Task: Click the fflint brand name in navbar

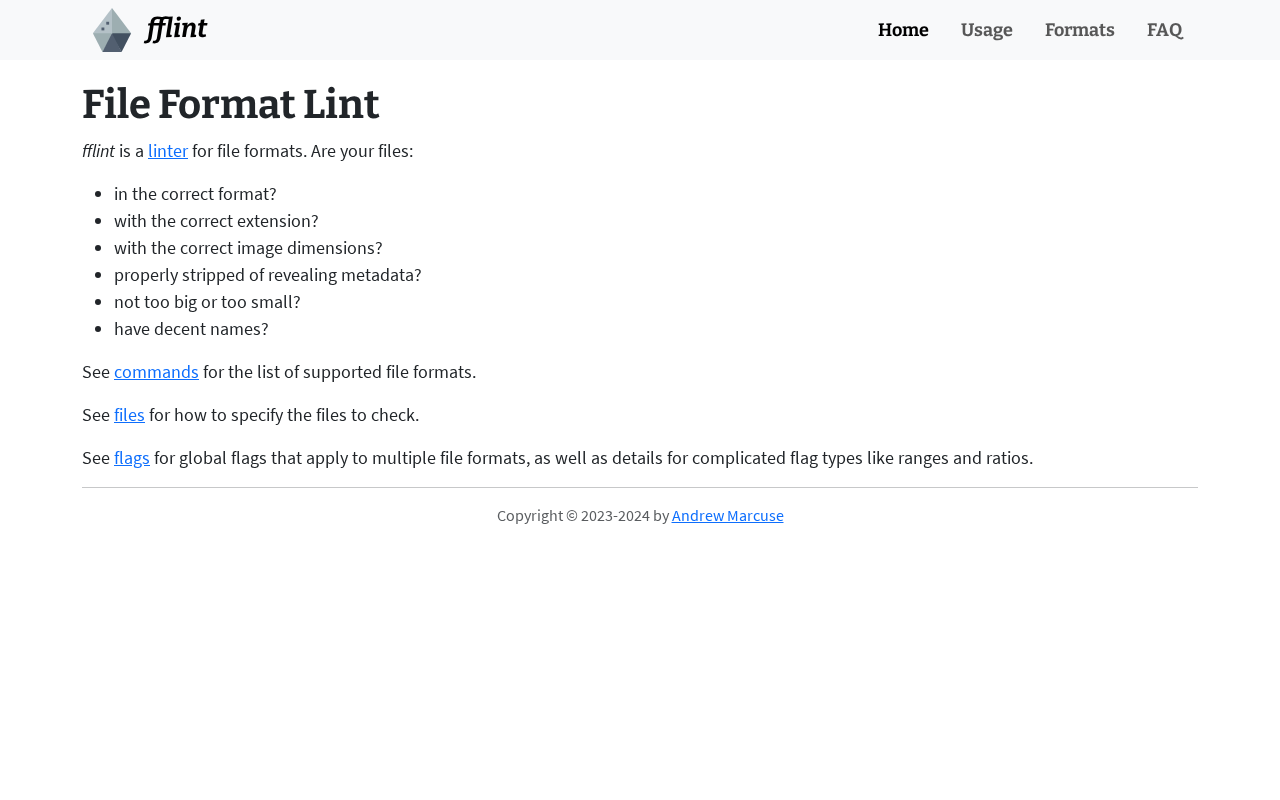Action: [x=176, y=30]
